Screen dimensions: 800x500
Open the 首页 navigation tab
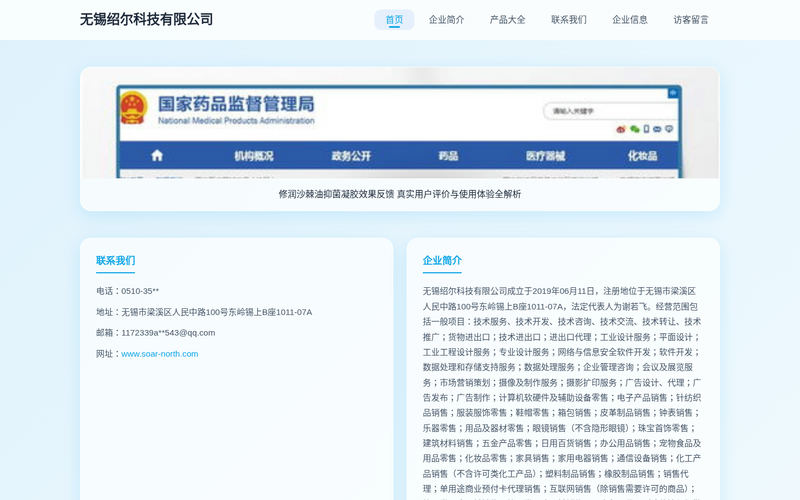pyautogui.click(x=394, y=20)
